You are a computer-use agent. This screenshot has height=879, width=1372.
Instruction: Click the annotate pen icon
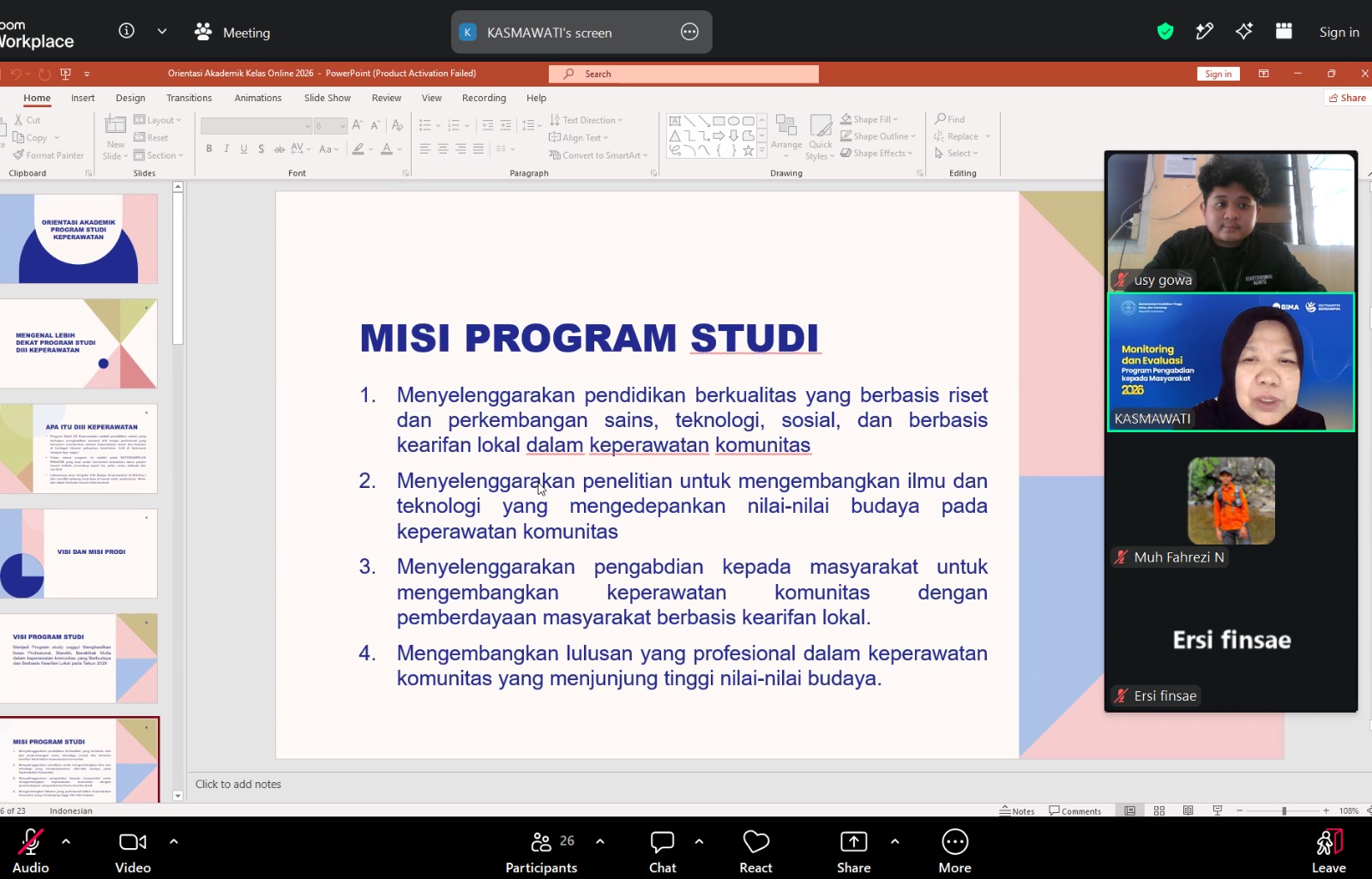[x=1205, y=32]
